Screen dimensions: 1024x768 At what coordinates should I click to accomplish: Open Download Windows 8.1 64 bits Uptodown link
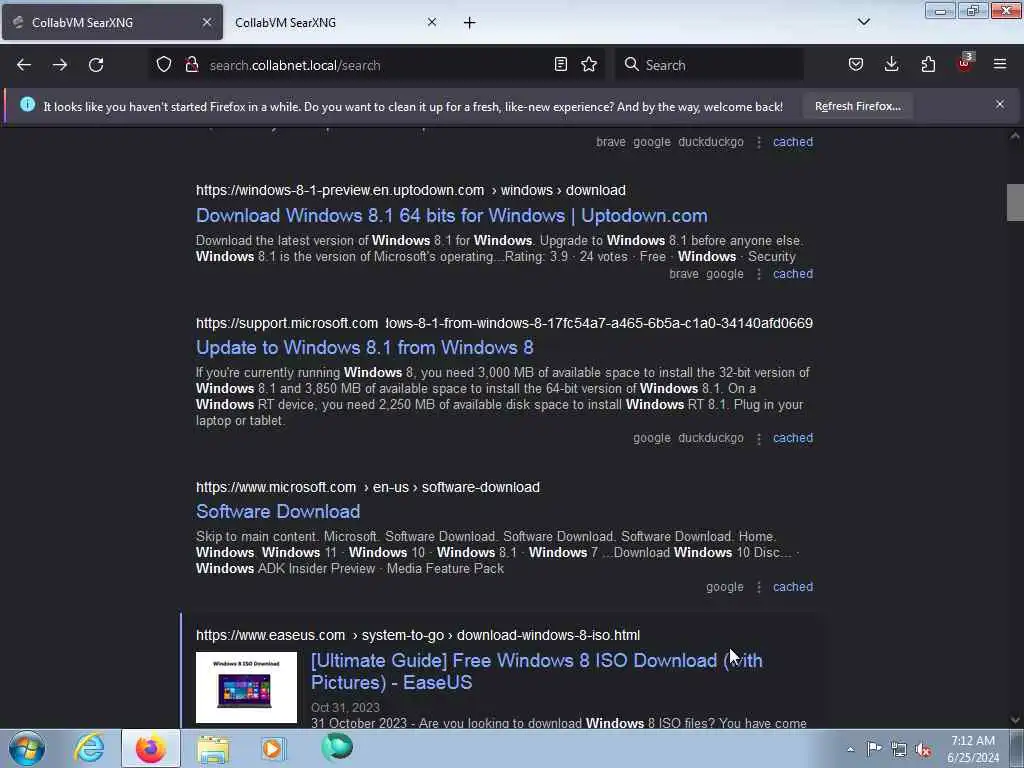pos(452,216)
